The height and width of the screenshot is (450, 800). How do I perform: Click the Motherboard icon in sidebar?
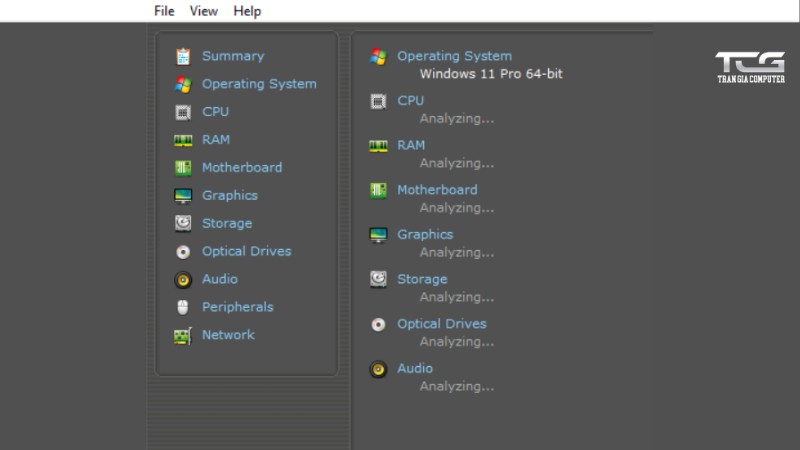tap(183, 168)
